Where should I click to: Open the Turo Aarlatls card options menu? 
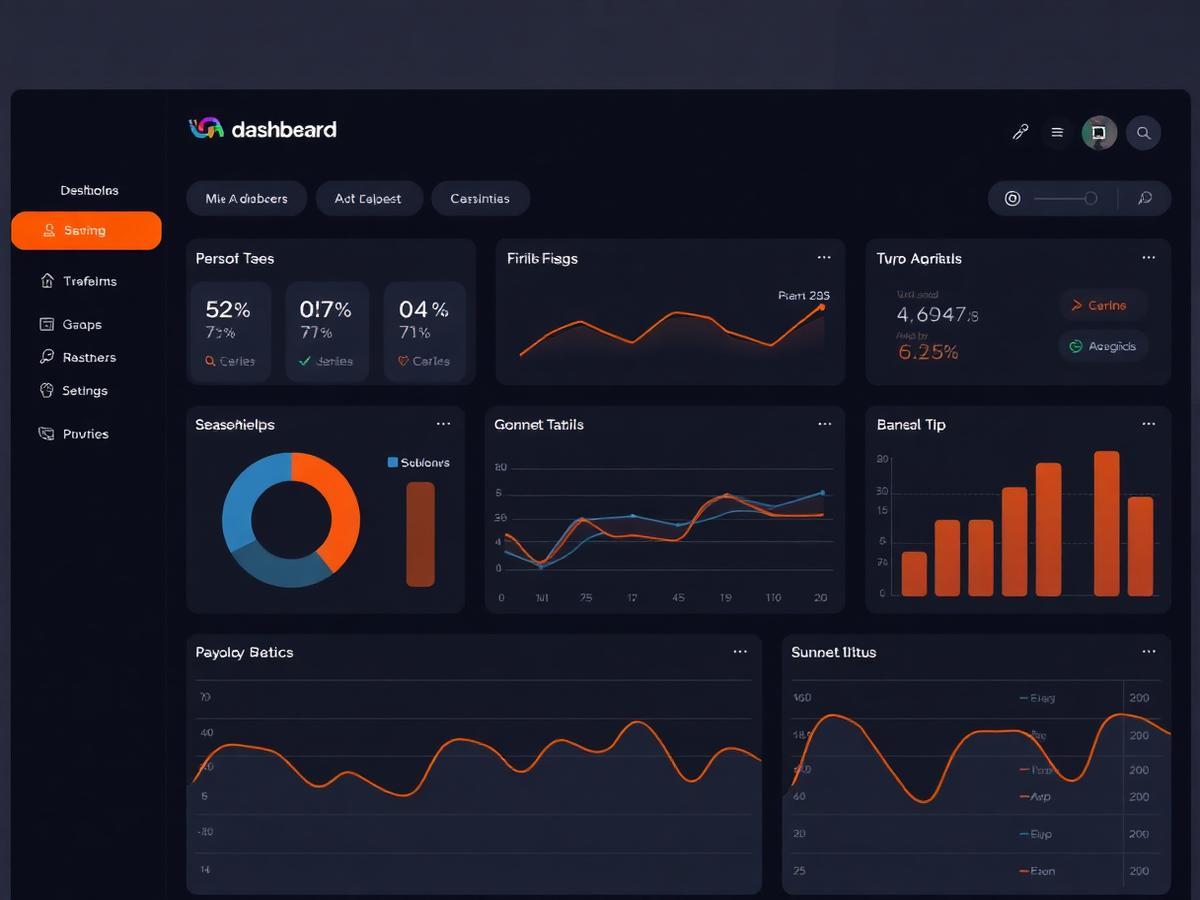(x=1149, y=258)
